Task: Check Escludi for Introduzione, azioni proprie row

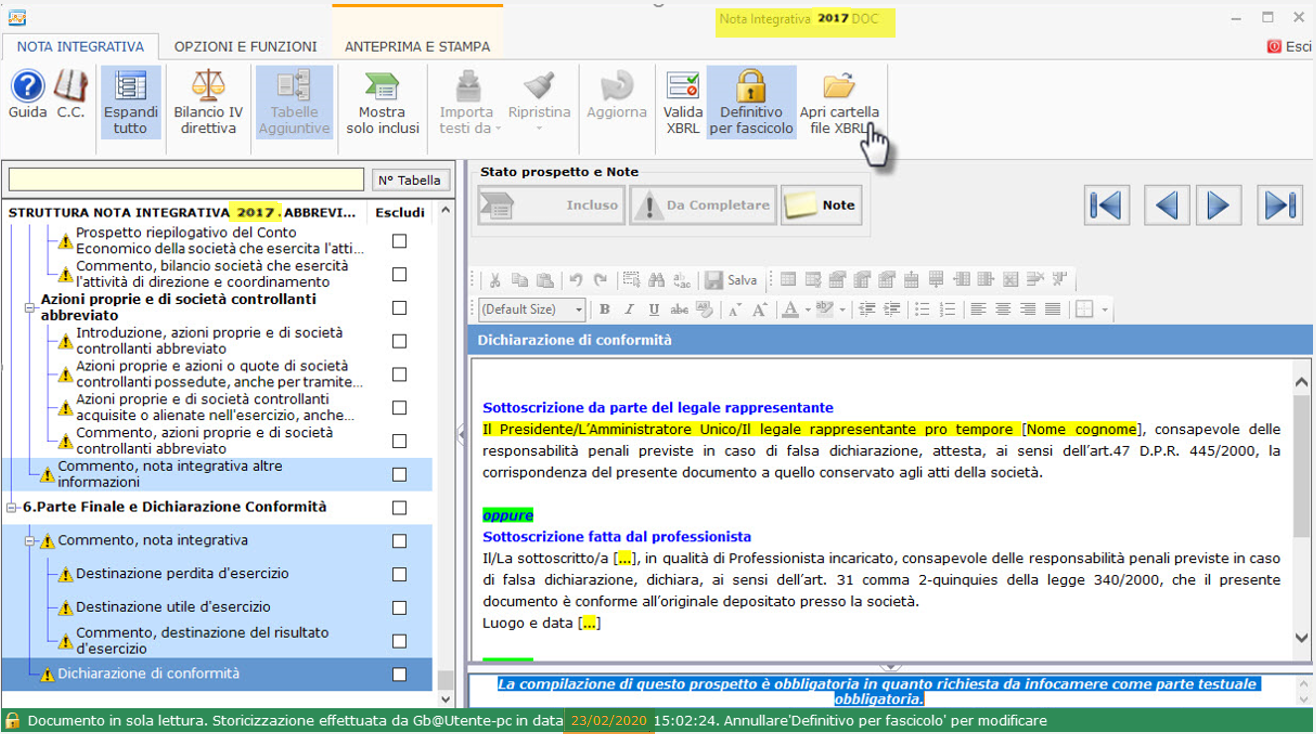Action: pos(399,341)
